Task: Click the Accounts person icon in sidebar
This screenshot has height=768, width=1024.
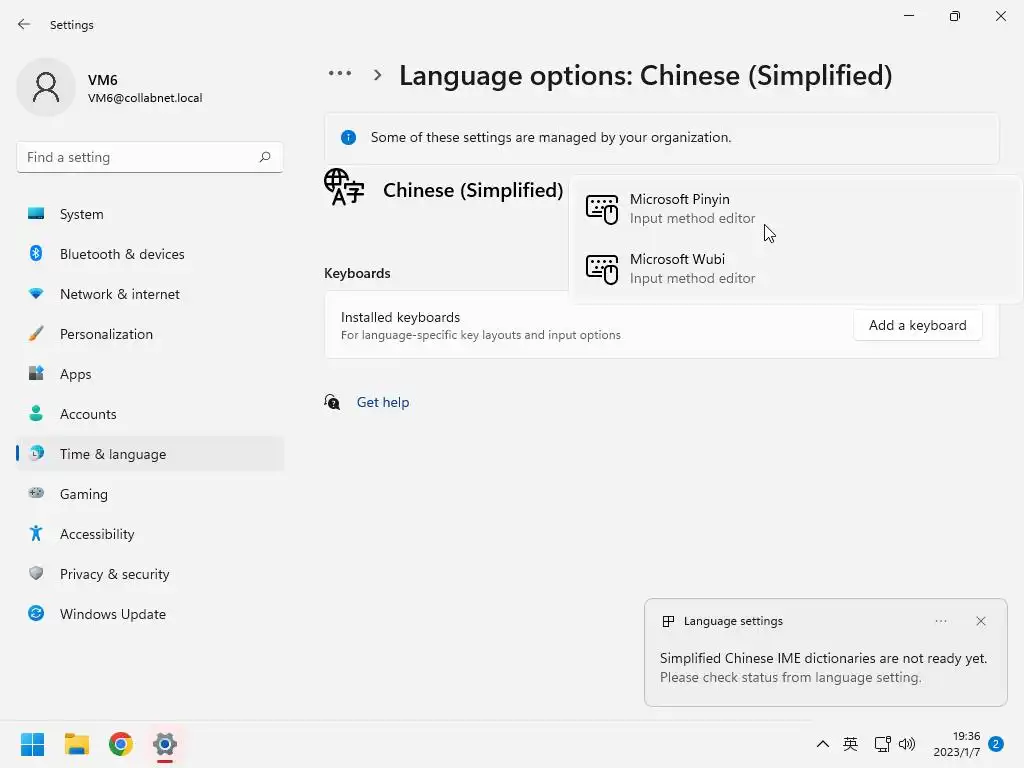Action: [x=36, y=413]
